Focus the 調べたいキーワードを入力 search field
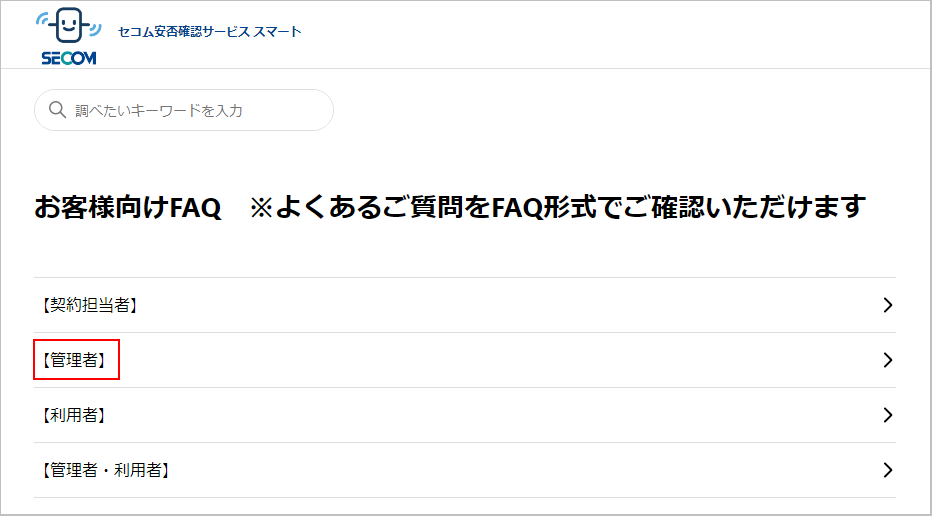Image resolution: width=932 pixels, height=516 pixels. coord(184,110)
